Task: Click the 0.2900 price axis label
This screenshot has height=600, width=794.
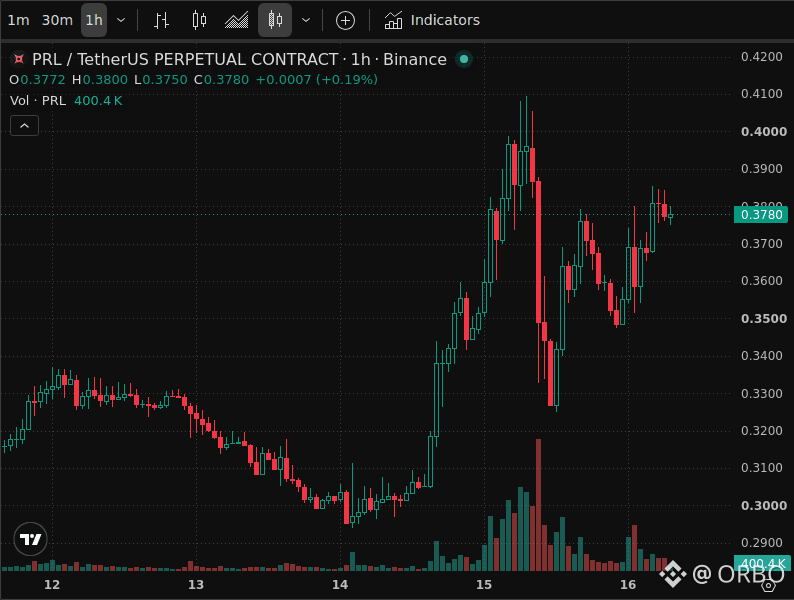Action: (x=762, y=542)
